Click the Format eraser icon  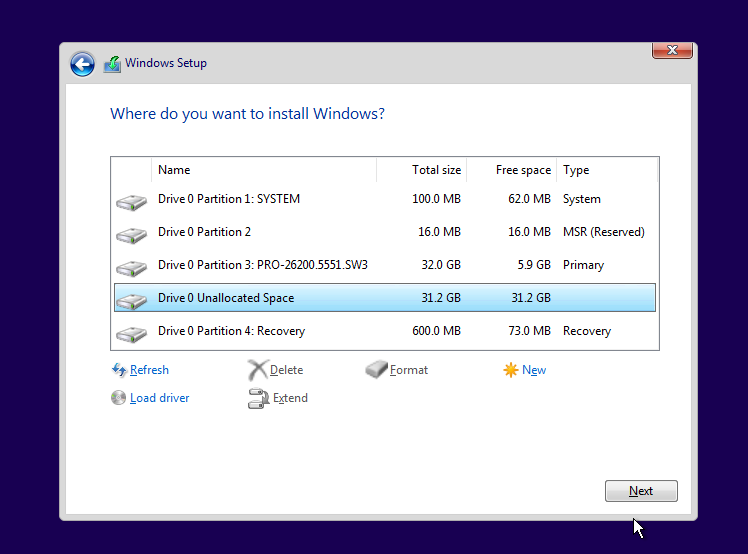coord(376,369)
